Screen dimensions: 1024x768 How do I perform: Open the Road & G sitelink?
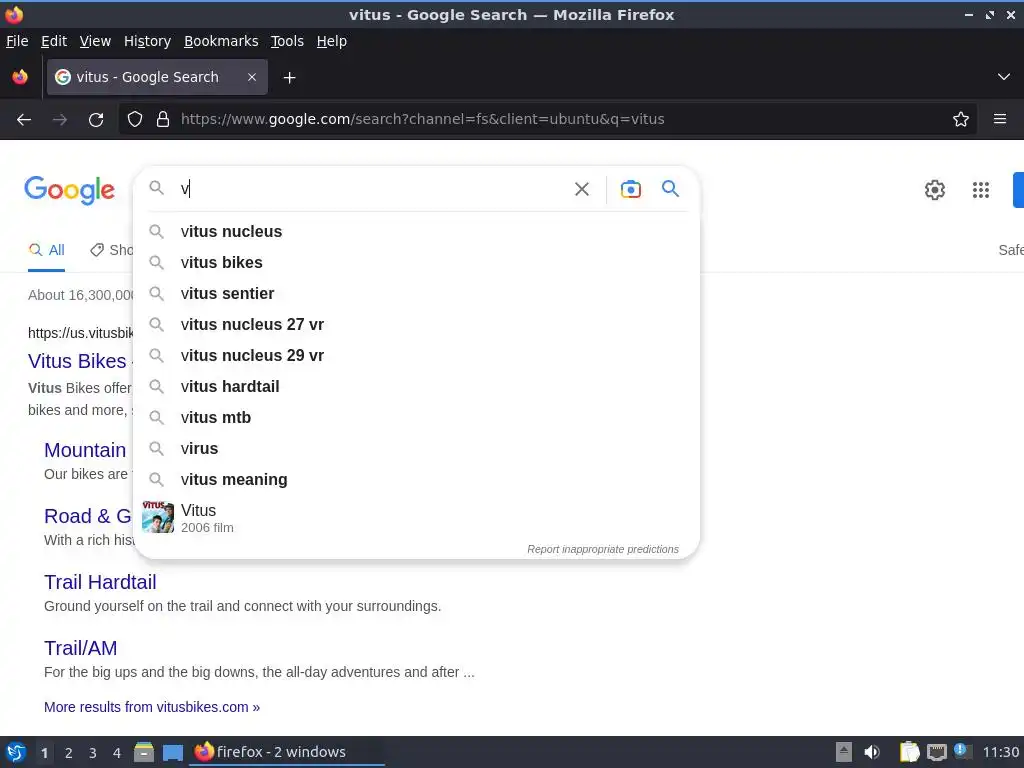click(88, 516)
